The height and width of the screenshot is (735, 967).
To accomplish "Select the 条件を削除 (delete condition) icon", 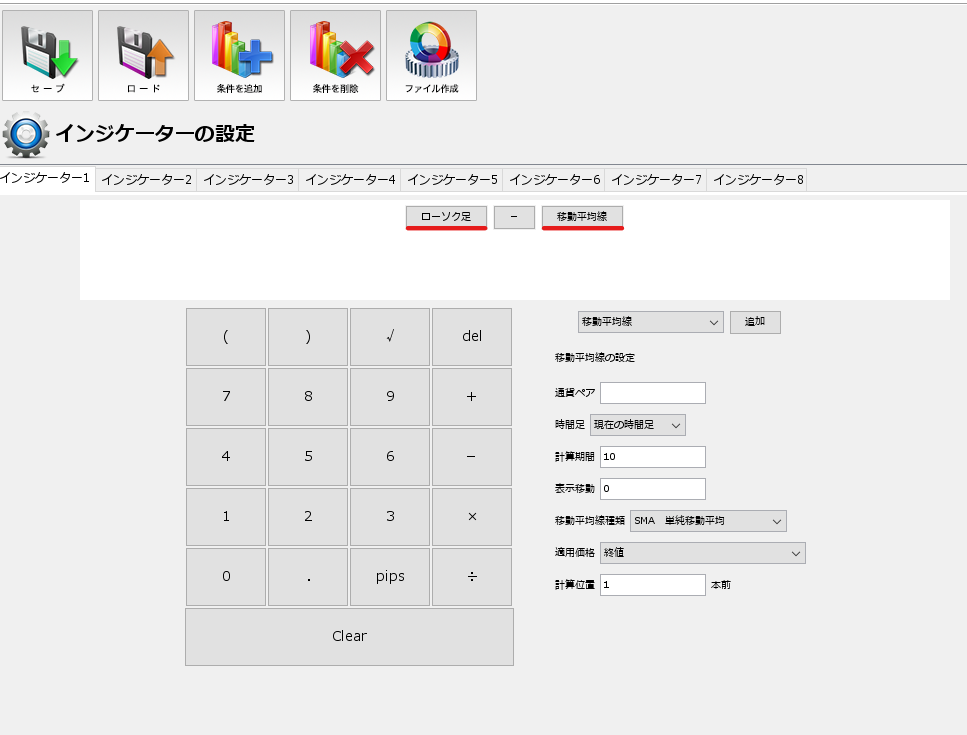I will [x=335, y=55].
